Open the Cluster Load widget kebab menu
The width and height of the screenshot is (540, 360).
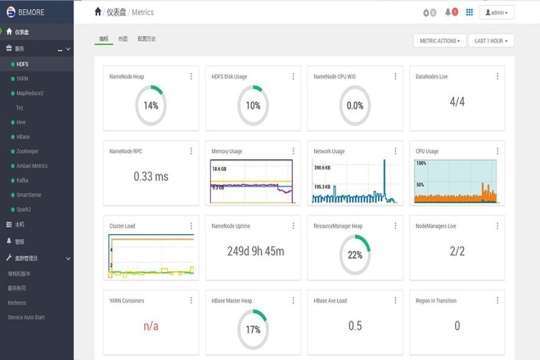tap(191, 226)
